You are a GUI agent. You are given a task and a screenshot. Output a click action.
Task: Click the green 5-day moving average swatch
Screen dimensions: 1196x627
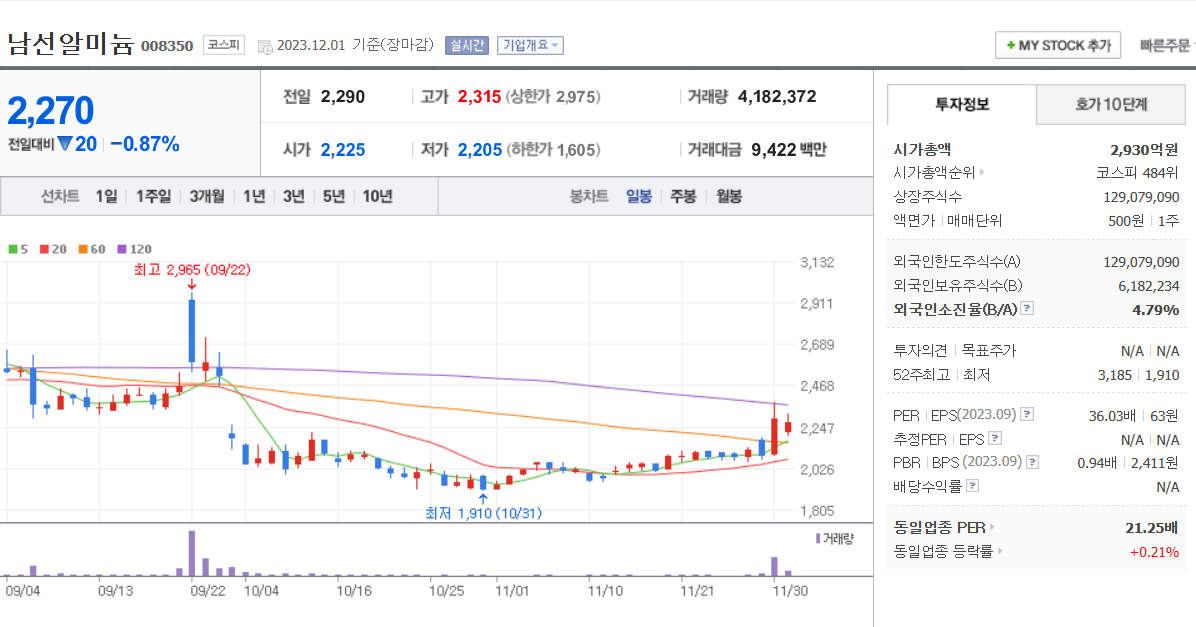coord(13,249)
